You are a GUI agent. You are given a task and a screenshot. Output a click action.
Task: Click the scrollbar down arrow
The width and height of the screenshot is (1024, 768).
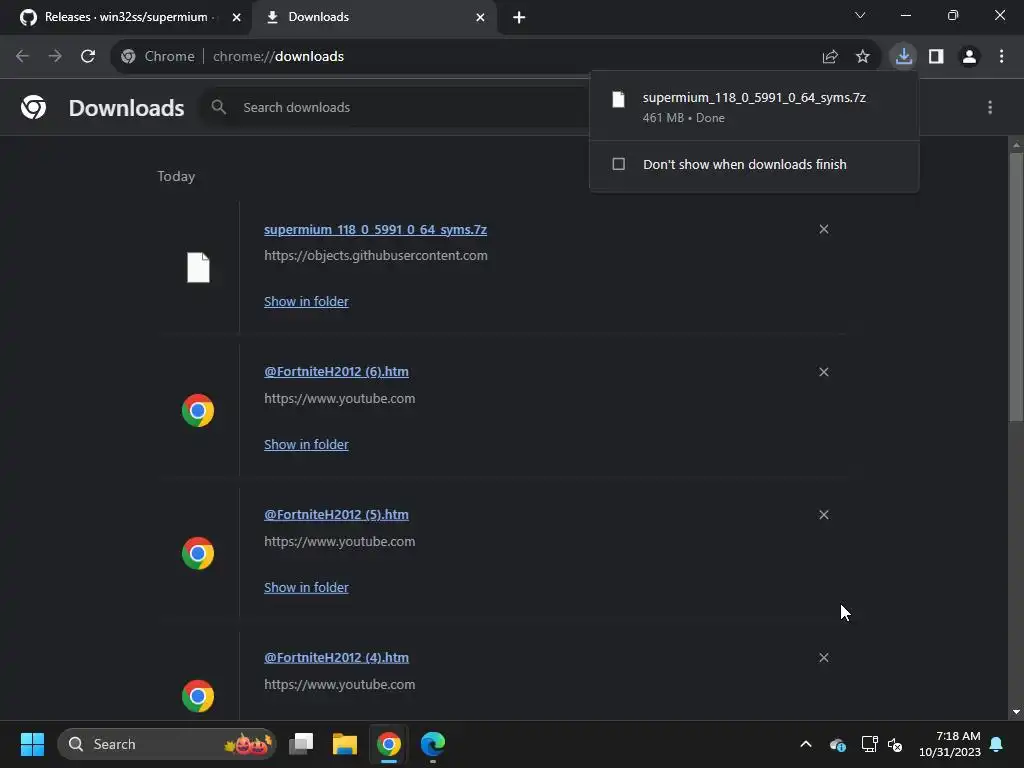click(1016, 712)
